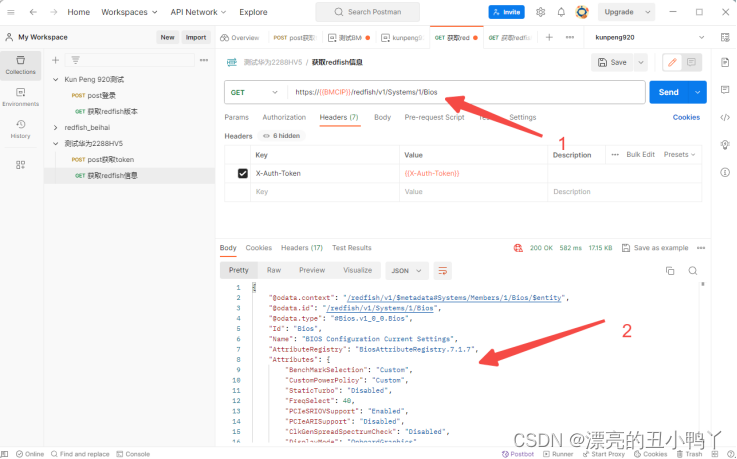
Task: Collapse the Kun Peng 920测试 collection
Action: [x=56, y=79]
